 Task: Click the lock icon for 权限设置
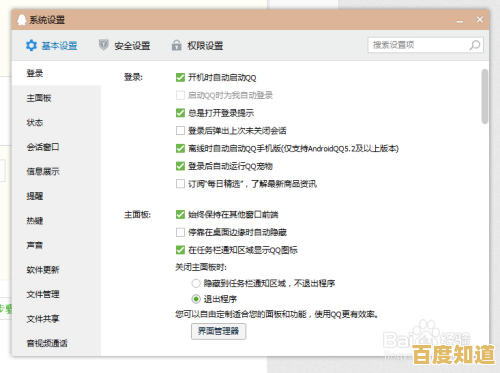pyautogui.click(x=177, y=45)
